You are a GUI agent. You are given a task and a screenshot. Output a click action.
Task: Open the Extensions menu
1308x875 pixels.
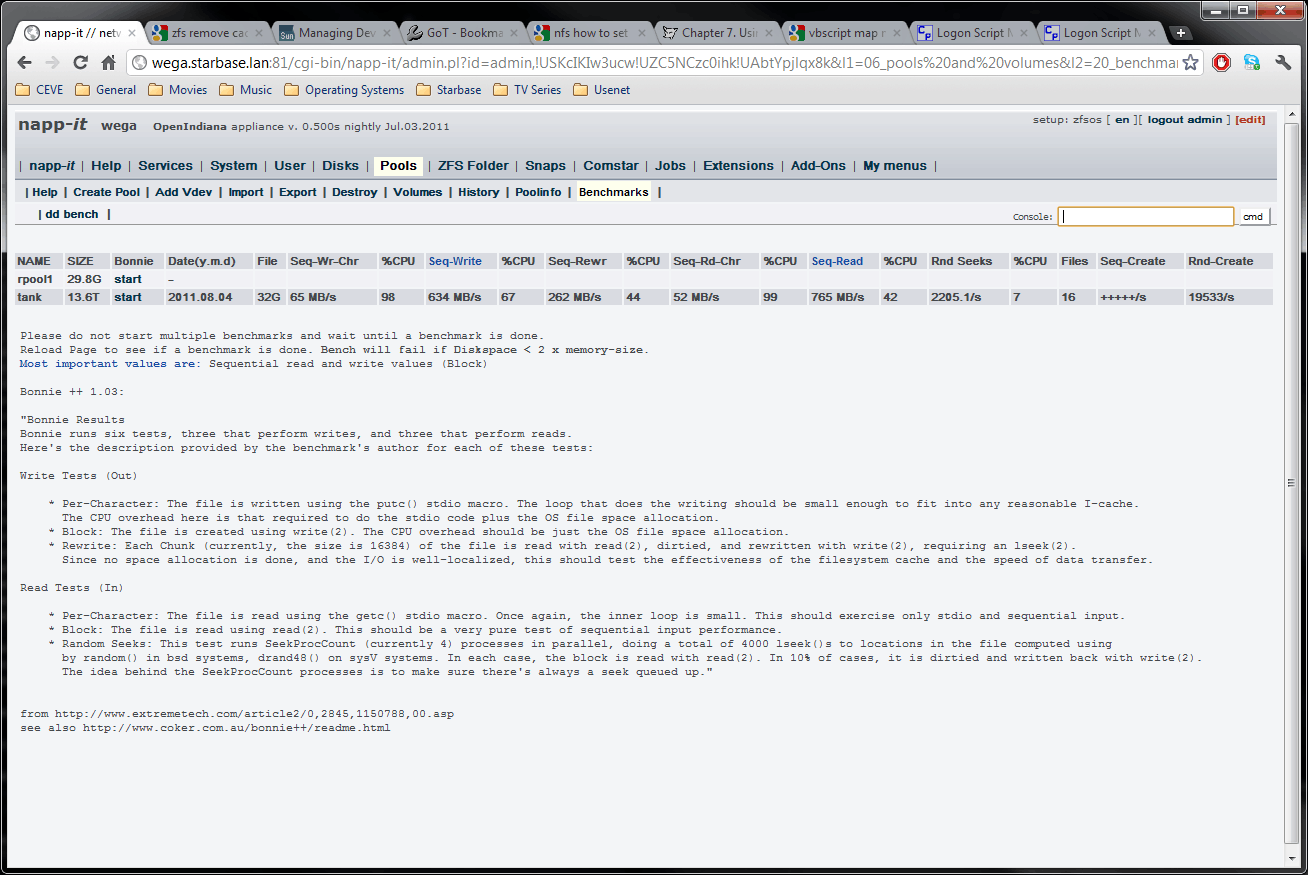[x=738, y=166]
